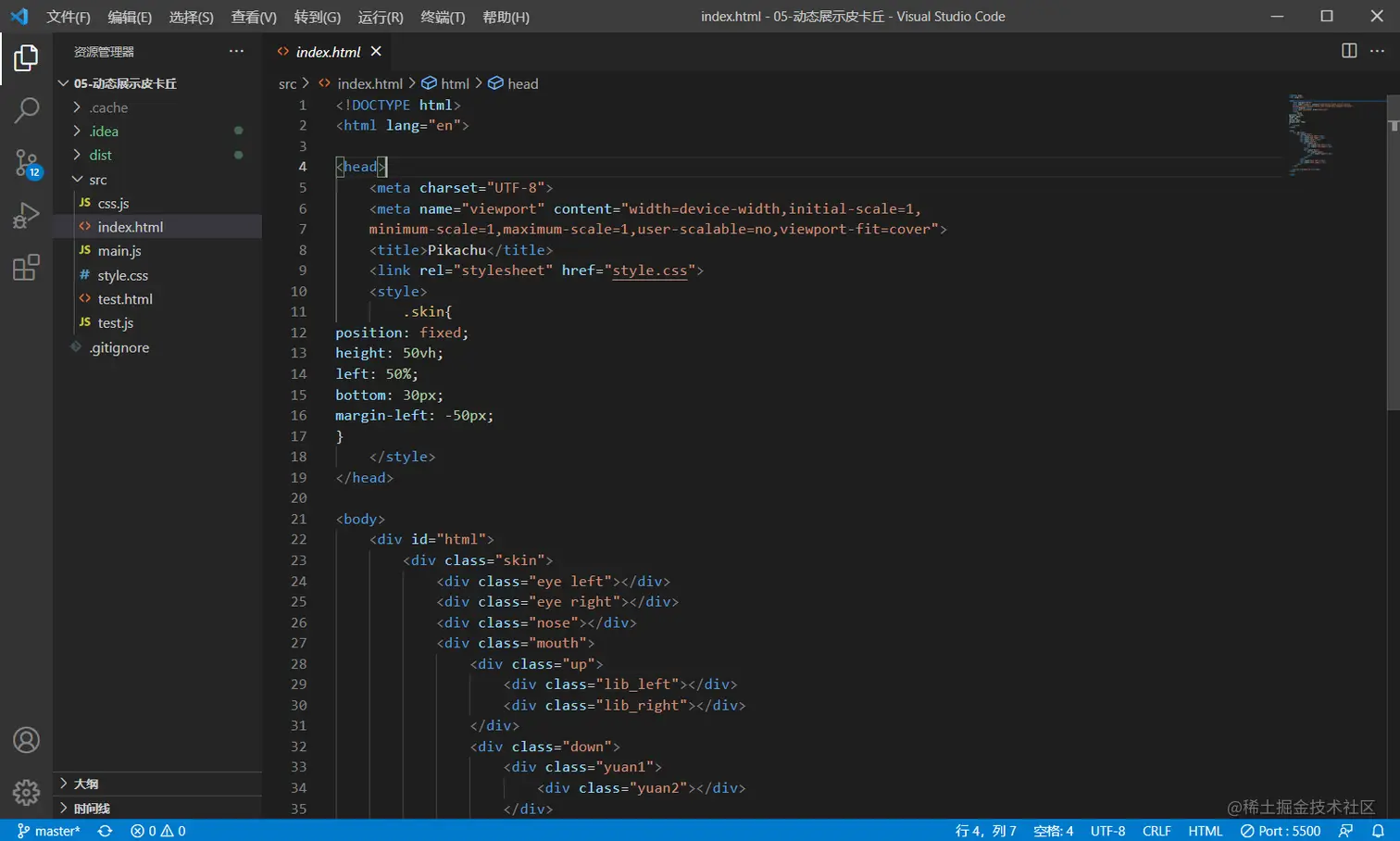Click UTF-8 encoding in status bar
1400x841 pixels.
[1108, 831]
